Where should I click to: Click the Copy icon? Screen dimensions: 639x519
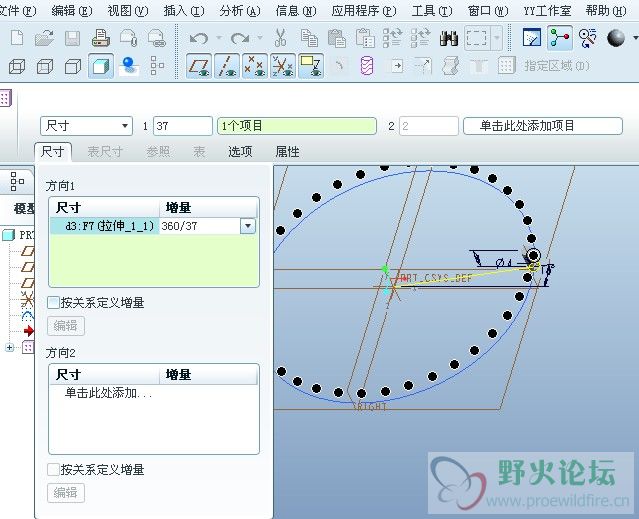tap(309, 38)
